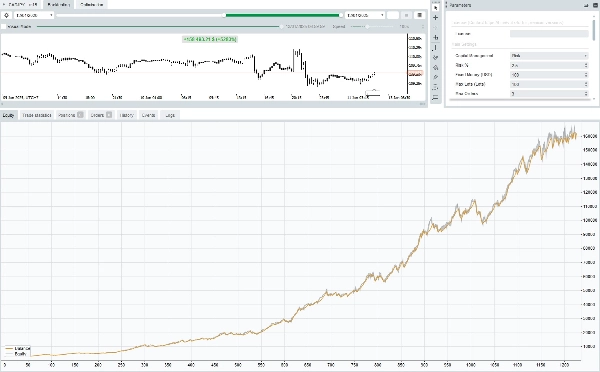Open the Orders tab

pos(101,115)
